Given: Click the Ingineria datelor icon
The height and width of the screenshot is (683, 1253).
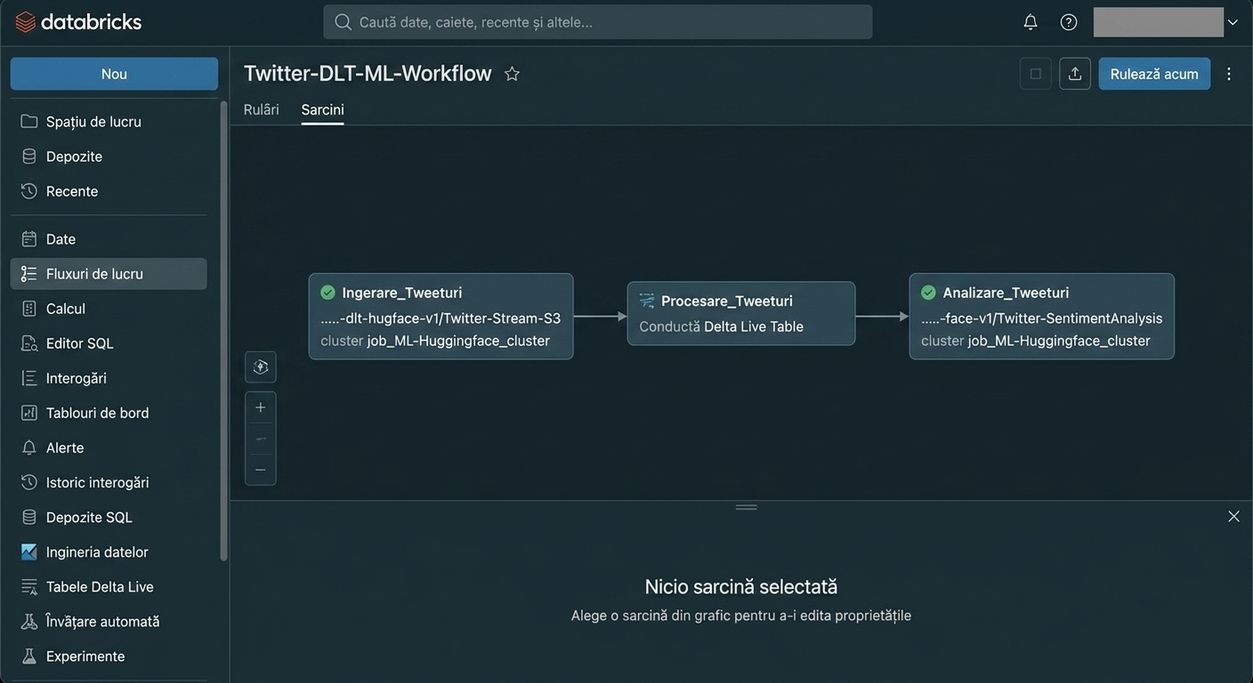Looking at the screenshot, I should pos(29,552).
